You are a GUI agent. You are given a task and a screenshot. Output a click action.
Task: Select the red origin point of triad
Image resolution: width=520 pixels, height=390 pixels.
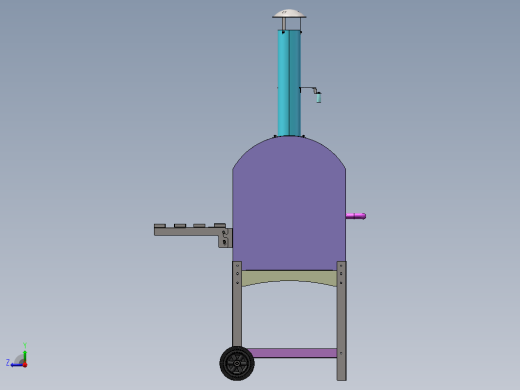25,365
